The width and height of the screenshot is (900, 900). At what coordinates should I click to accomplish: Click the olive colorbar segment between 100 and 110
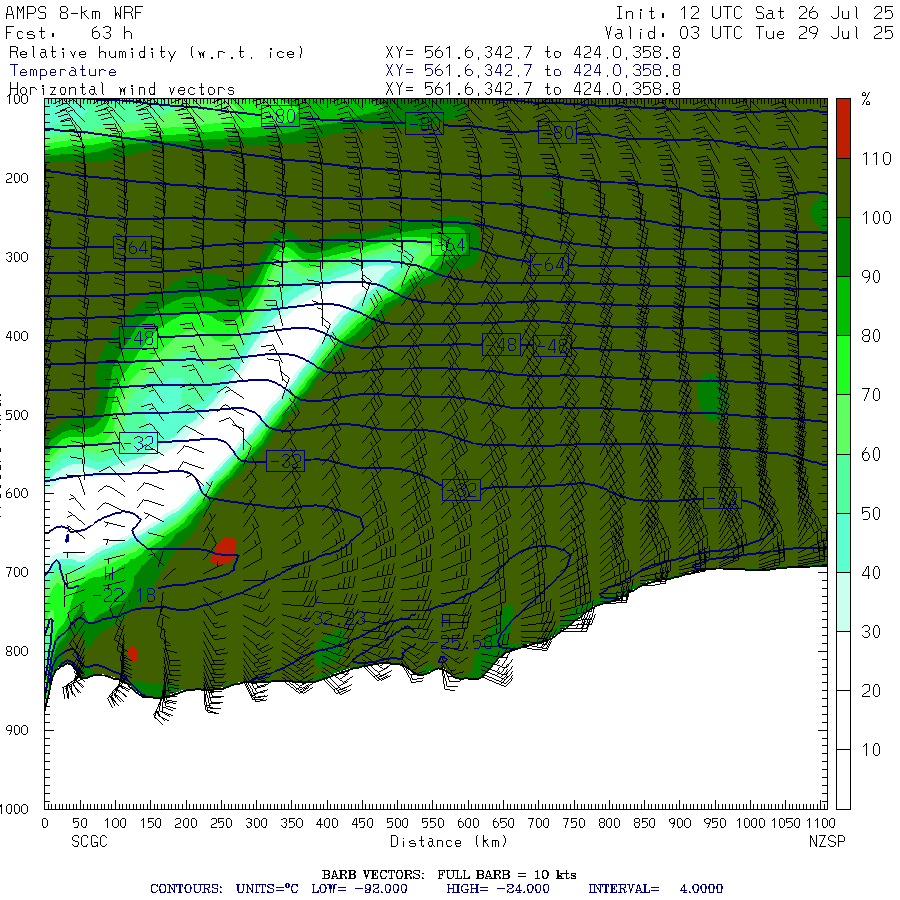click(843, 188)
